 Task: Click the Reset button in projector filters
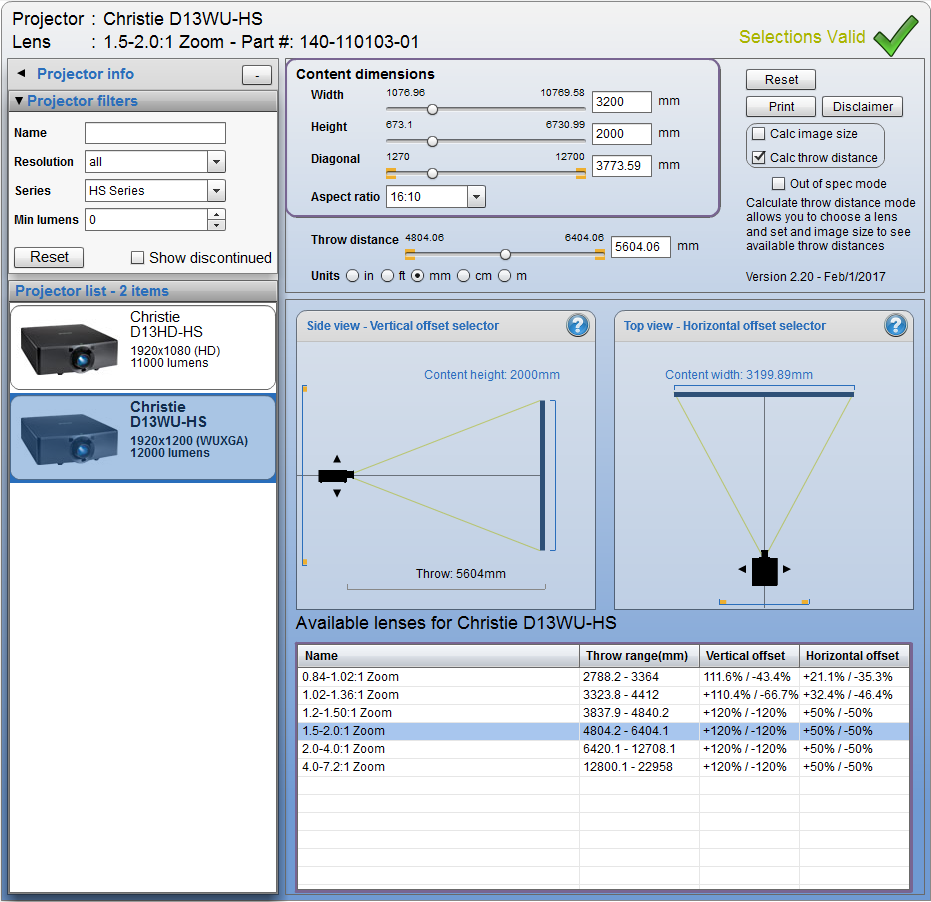coord(49,257)
